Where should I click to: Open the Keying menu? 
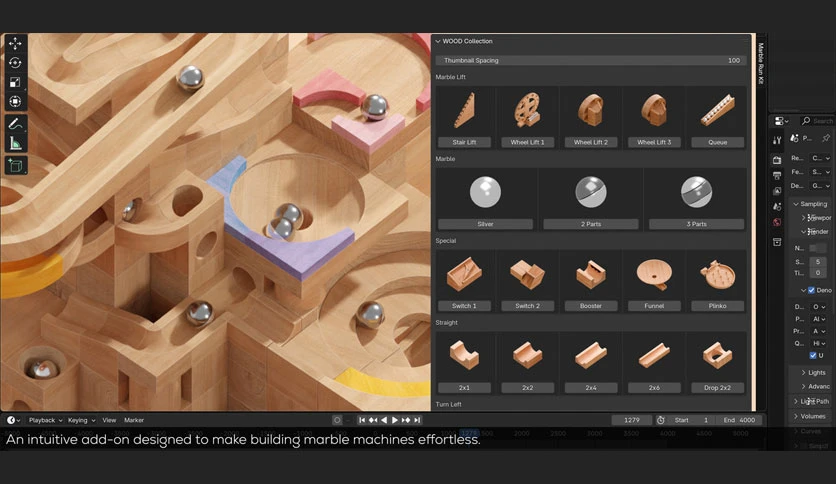(81, 420)
